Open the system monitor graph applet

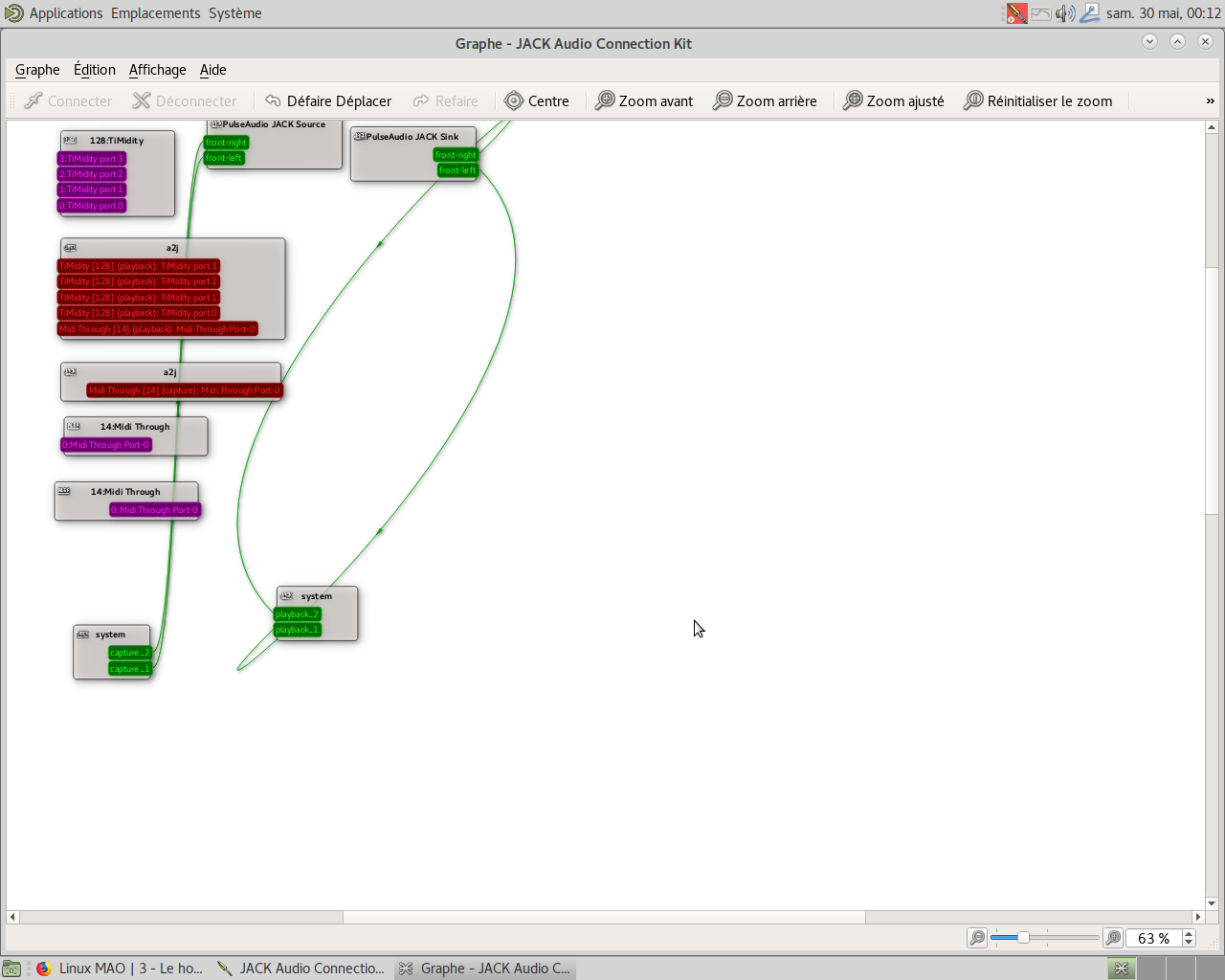(1040, 13)
